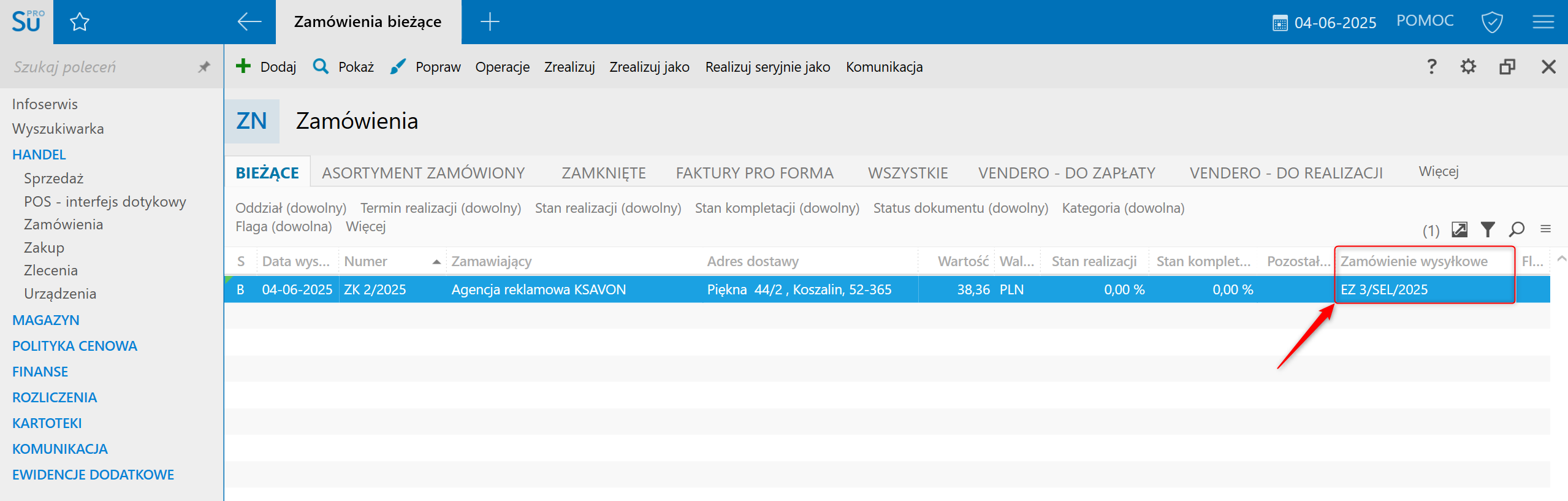The height and width of the screenshot is (501, 1568).
Task: Click the filter funnel icon
Action: tap(1487, 229)
